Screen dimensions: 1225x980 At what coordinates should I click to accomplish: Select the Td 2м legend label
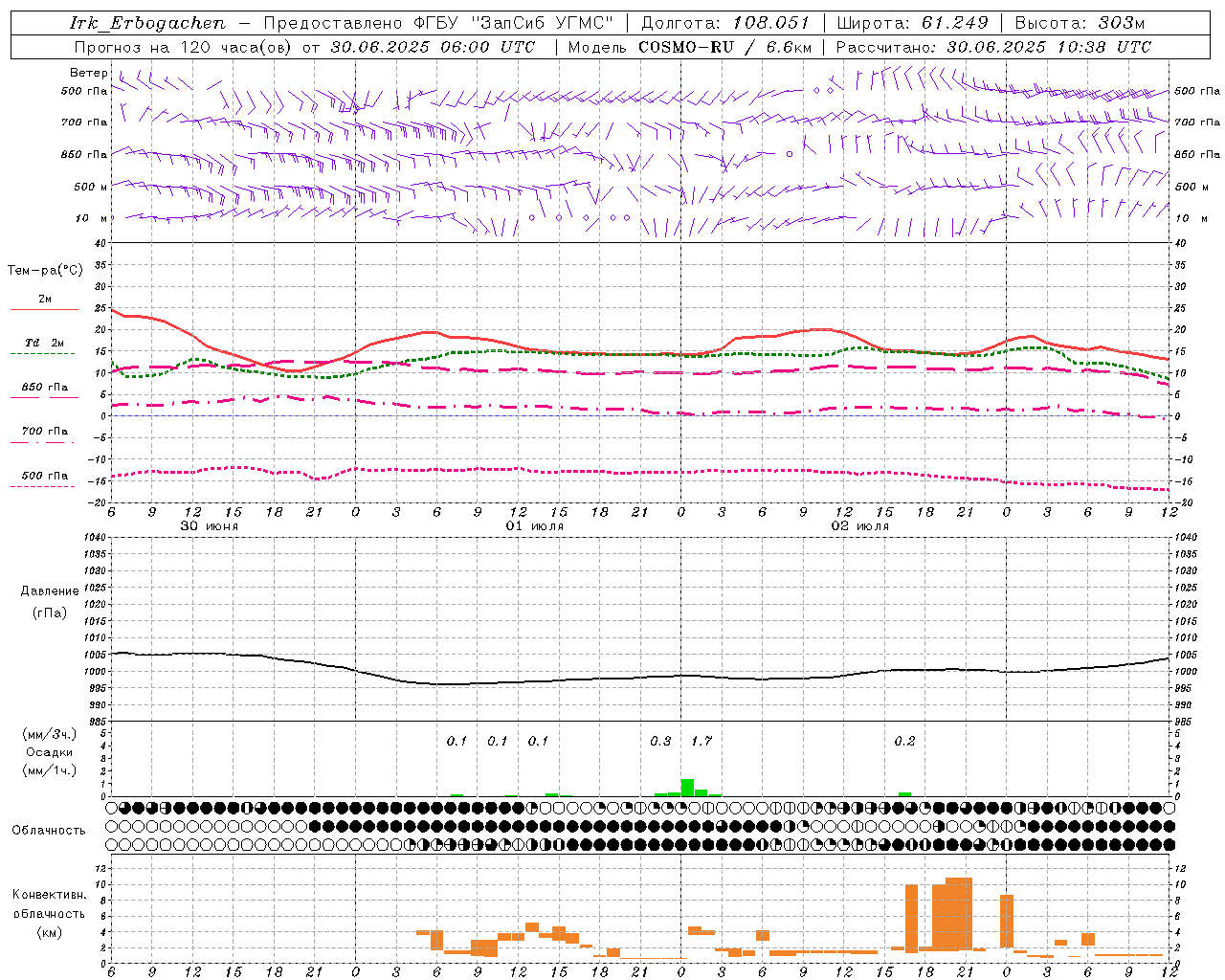point(45,343)
